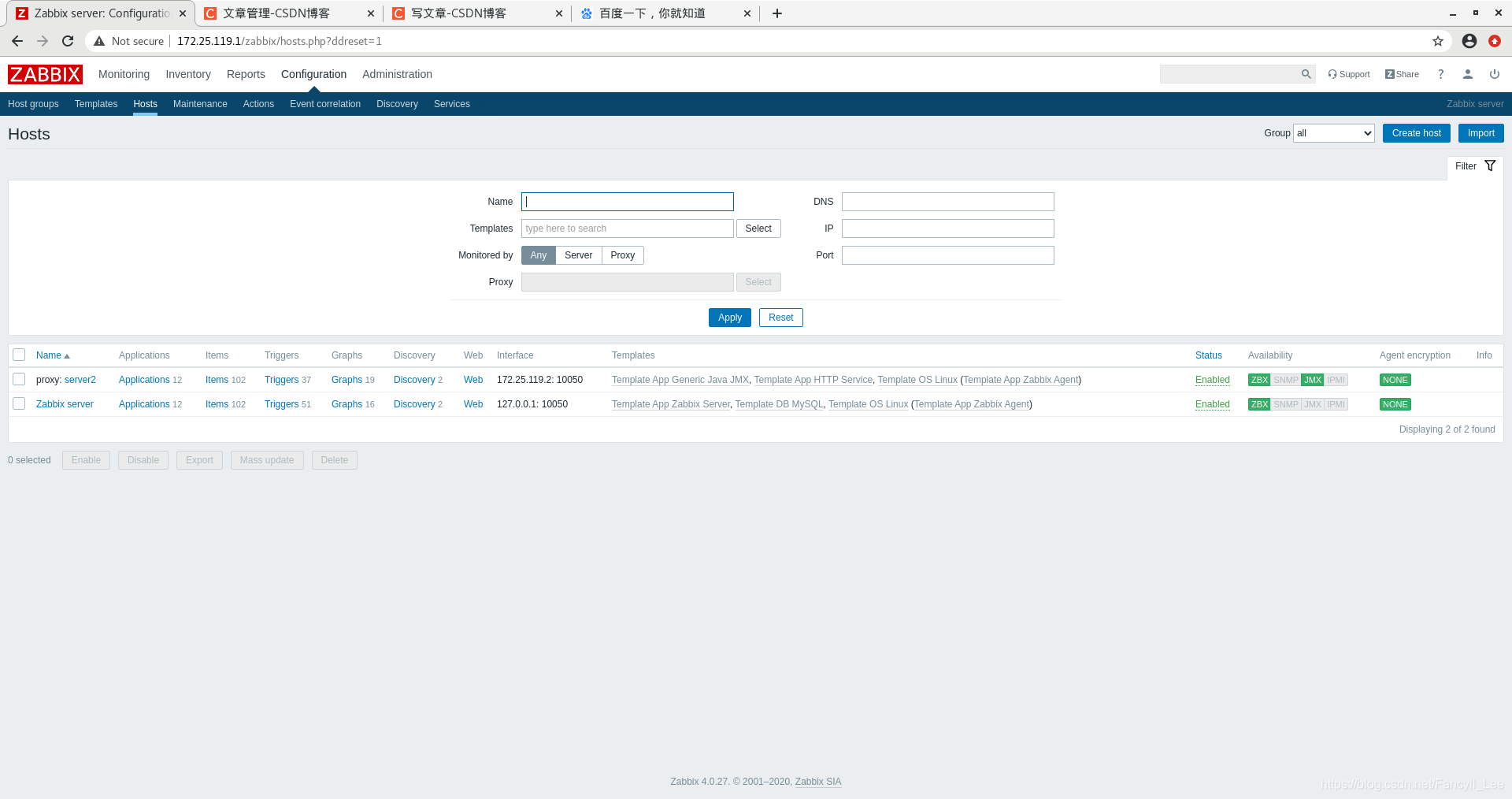Open the browser account avatar icon

tap(1469, 41)
